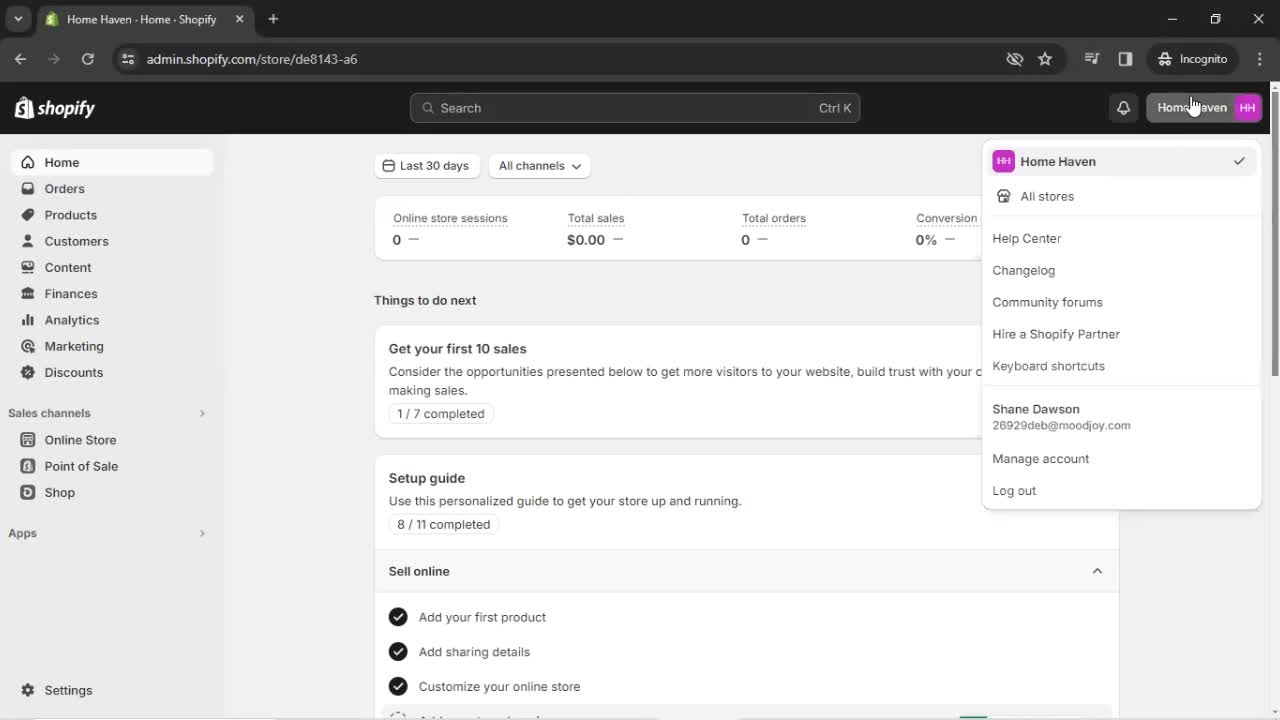Click the Home sidebar icon
This screenshot has height=720, width=1280.
click(x=28, y=162)
